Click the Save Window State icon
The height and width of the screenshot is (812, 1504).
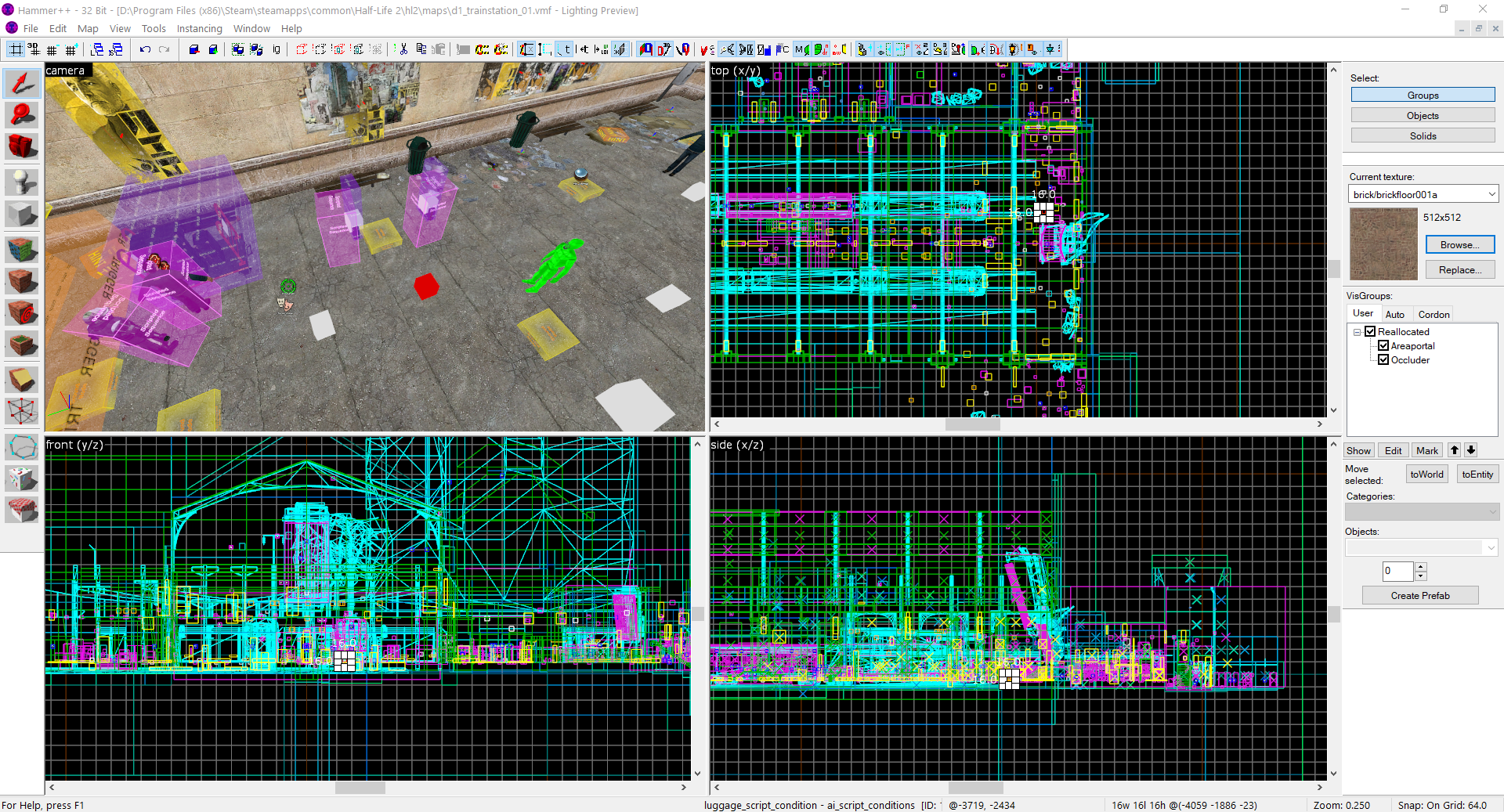click(116, 49)
